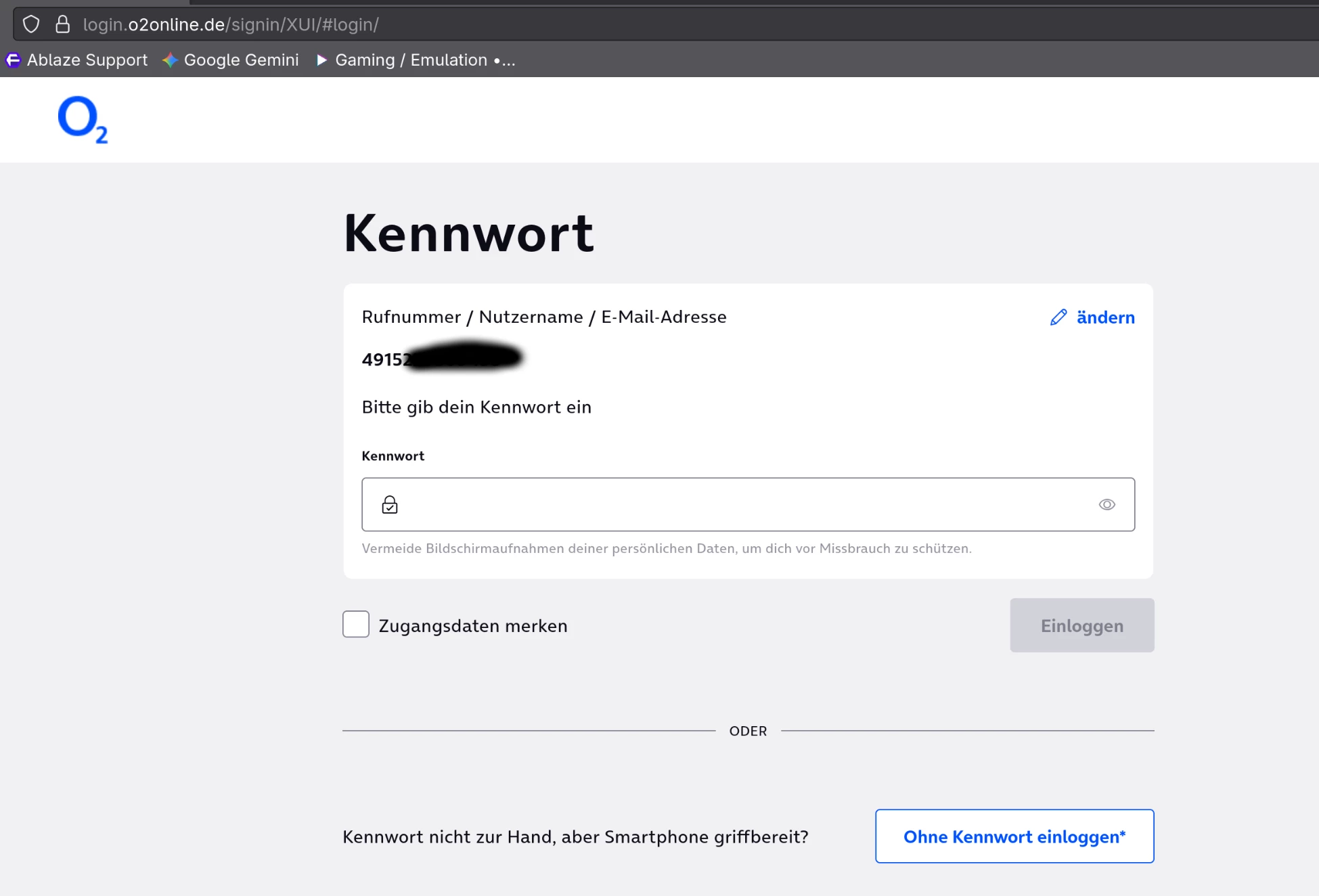Enable the Zugangsdaten merken checkbox
This screenshot has height=896, width=1319.
coord(356,624)
